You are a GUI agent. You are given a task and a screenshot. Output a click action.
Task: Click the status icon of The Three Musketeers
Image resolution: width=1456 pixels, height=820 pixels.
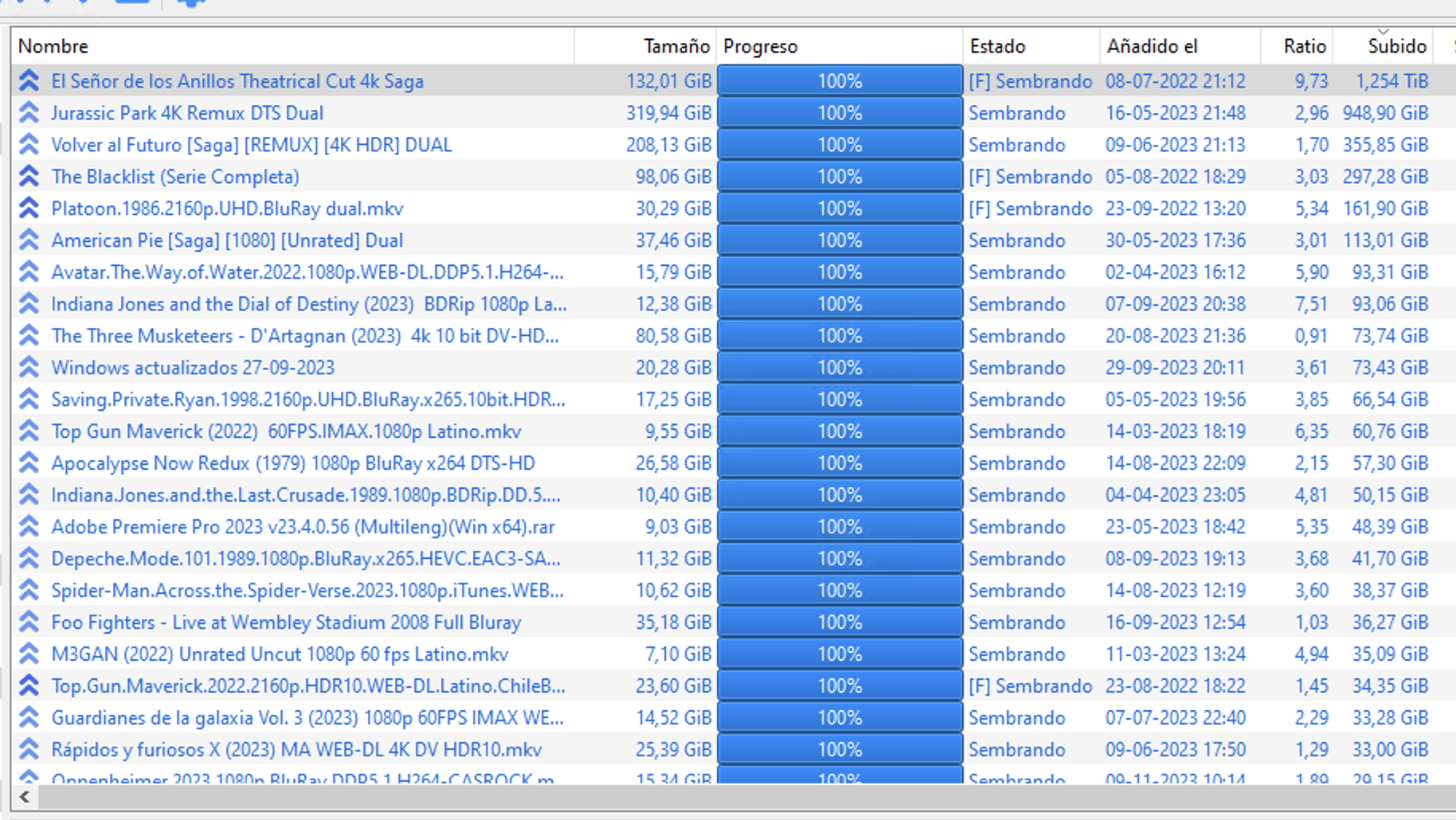click(x=29, y=335)
